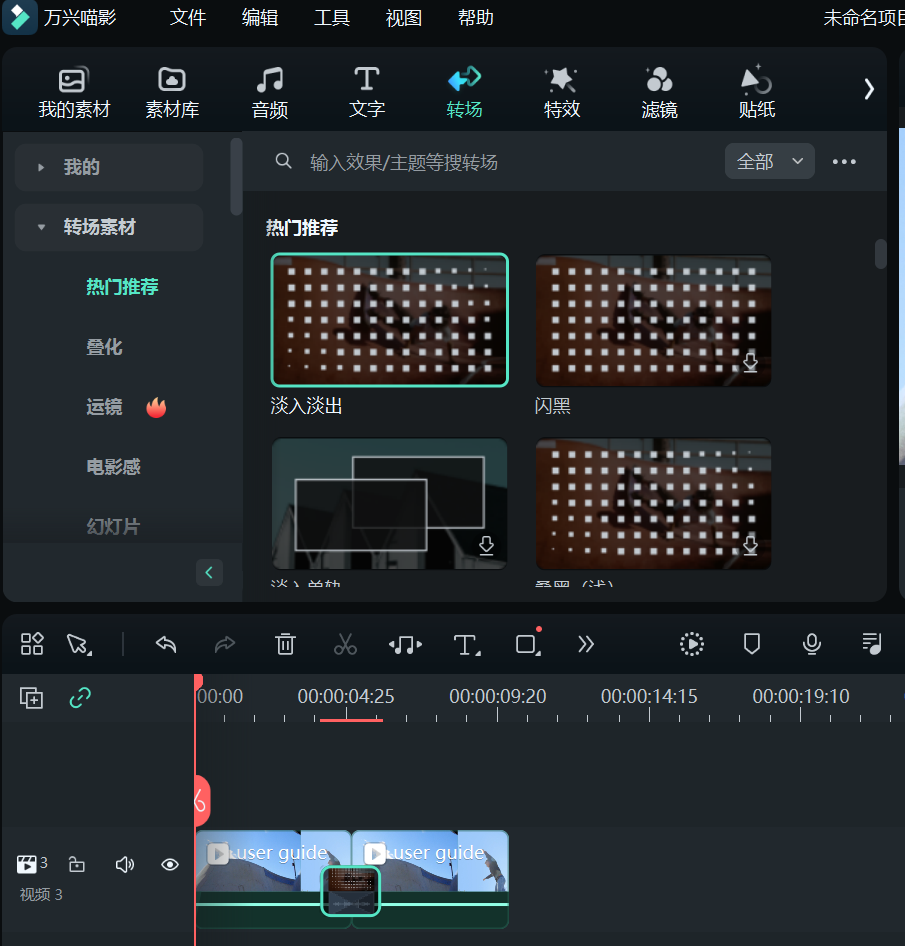
Task: Click the undo icon in the timeline toolbar
Action: tap(166, 644)
